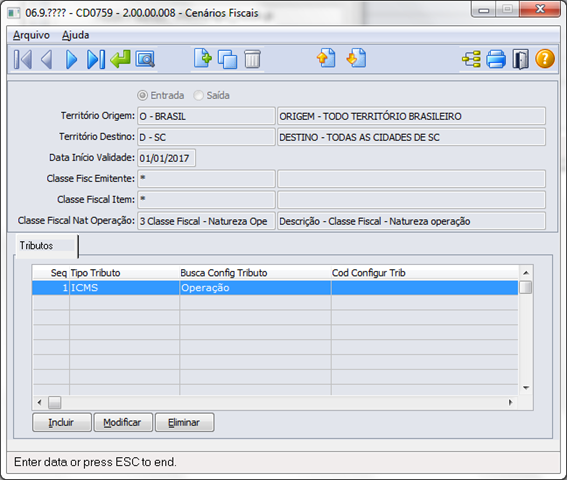
Task: Switch to the Tributos tab
Action: point(46,246)
